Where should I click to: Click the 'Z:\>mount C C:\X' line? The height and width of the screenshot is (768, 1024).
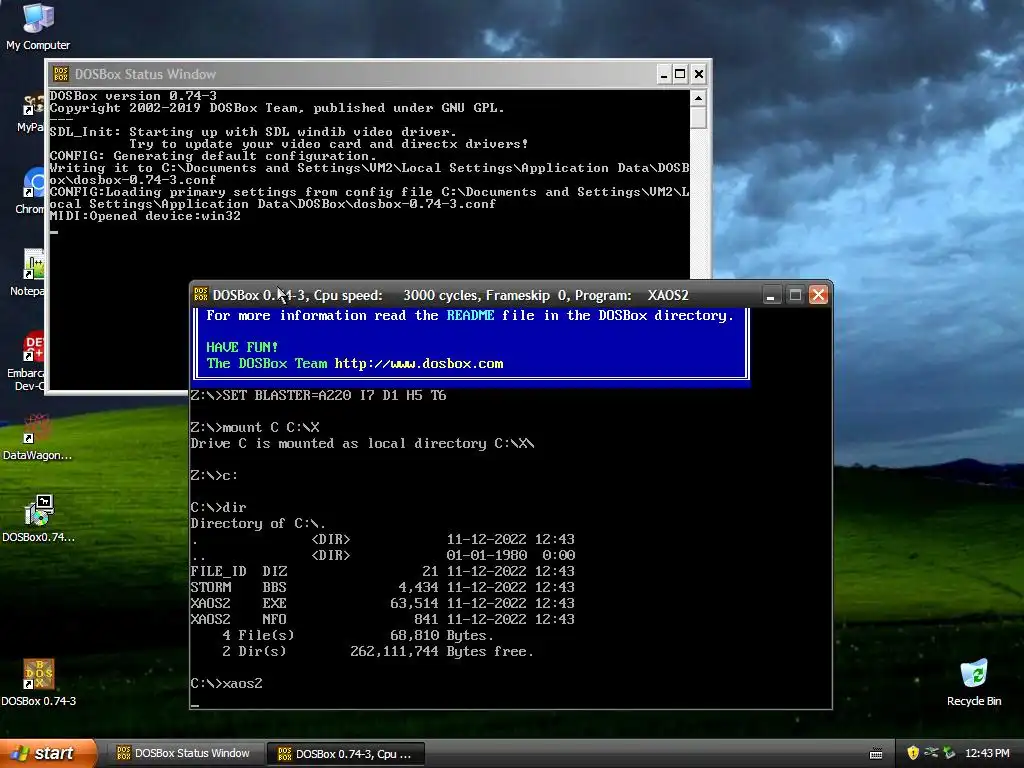click(255, 428)
